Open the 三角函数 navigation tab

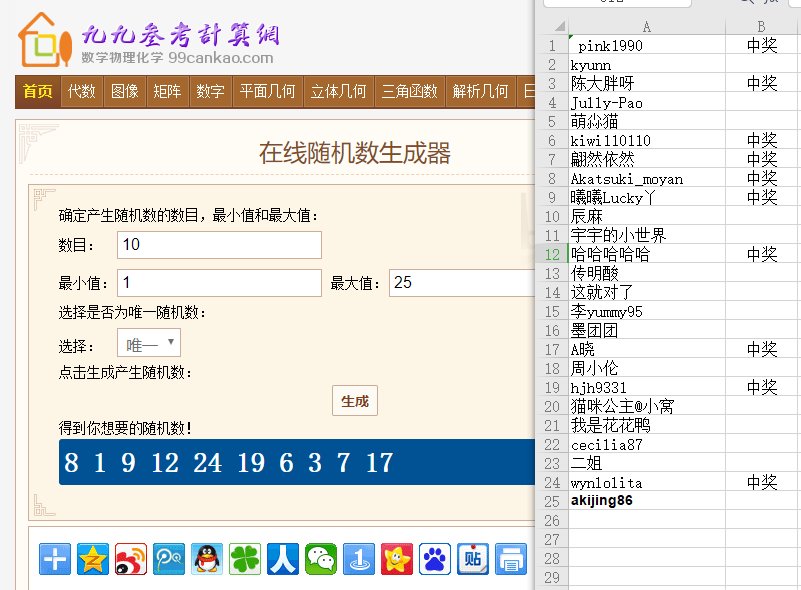[410, 91]
